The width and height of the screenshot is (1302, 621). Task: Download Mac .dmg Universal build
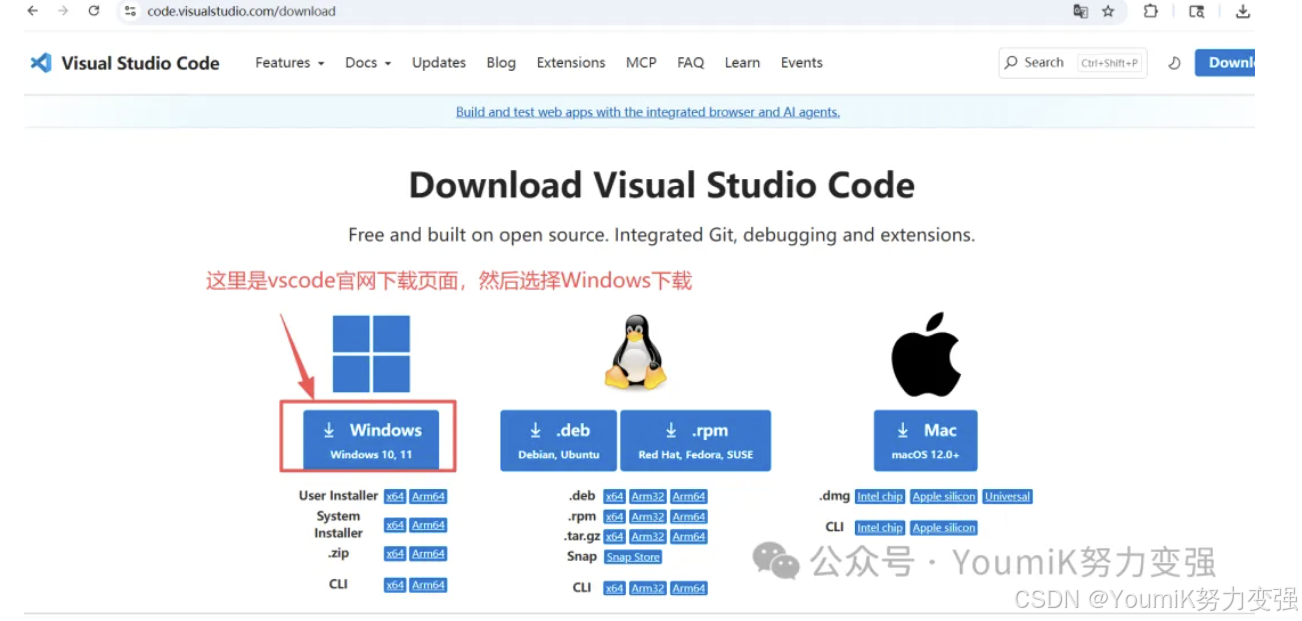(1008, 497)
